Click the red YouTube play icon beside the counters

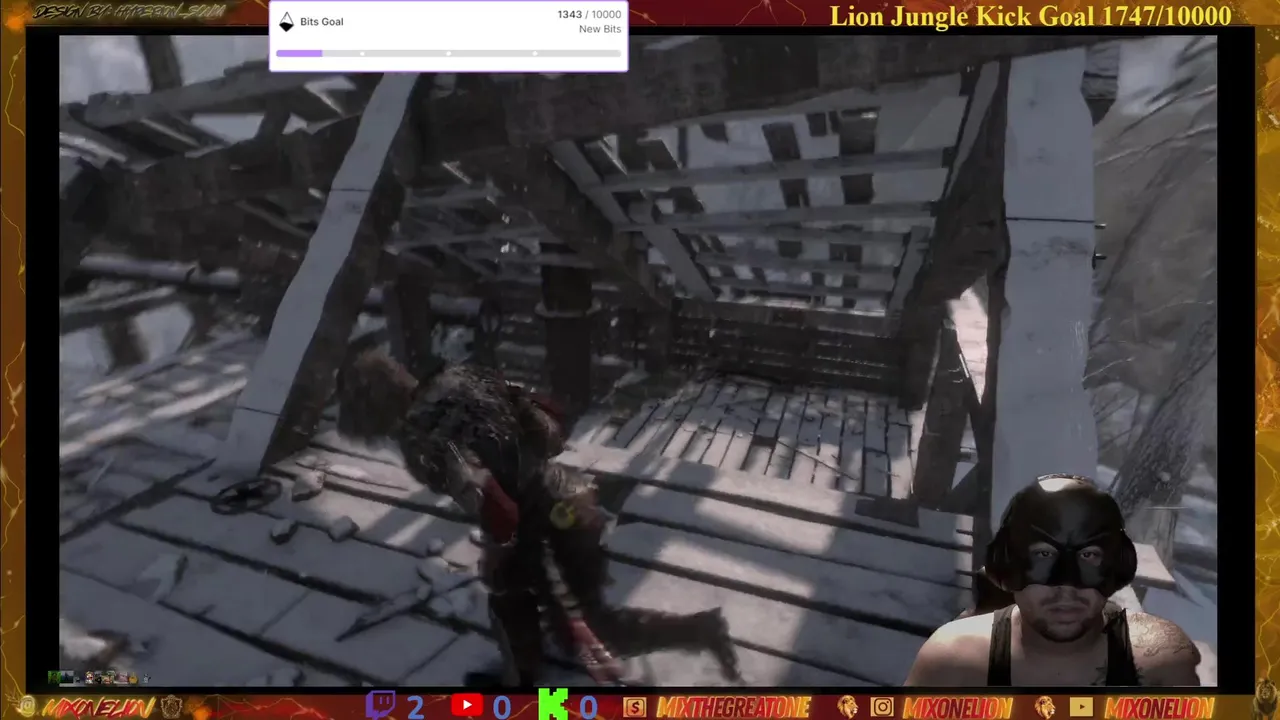click(x=466, y=706)
